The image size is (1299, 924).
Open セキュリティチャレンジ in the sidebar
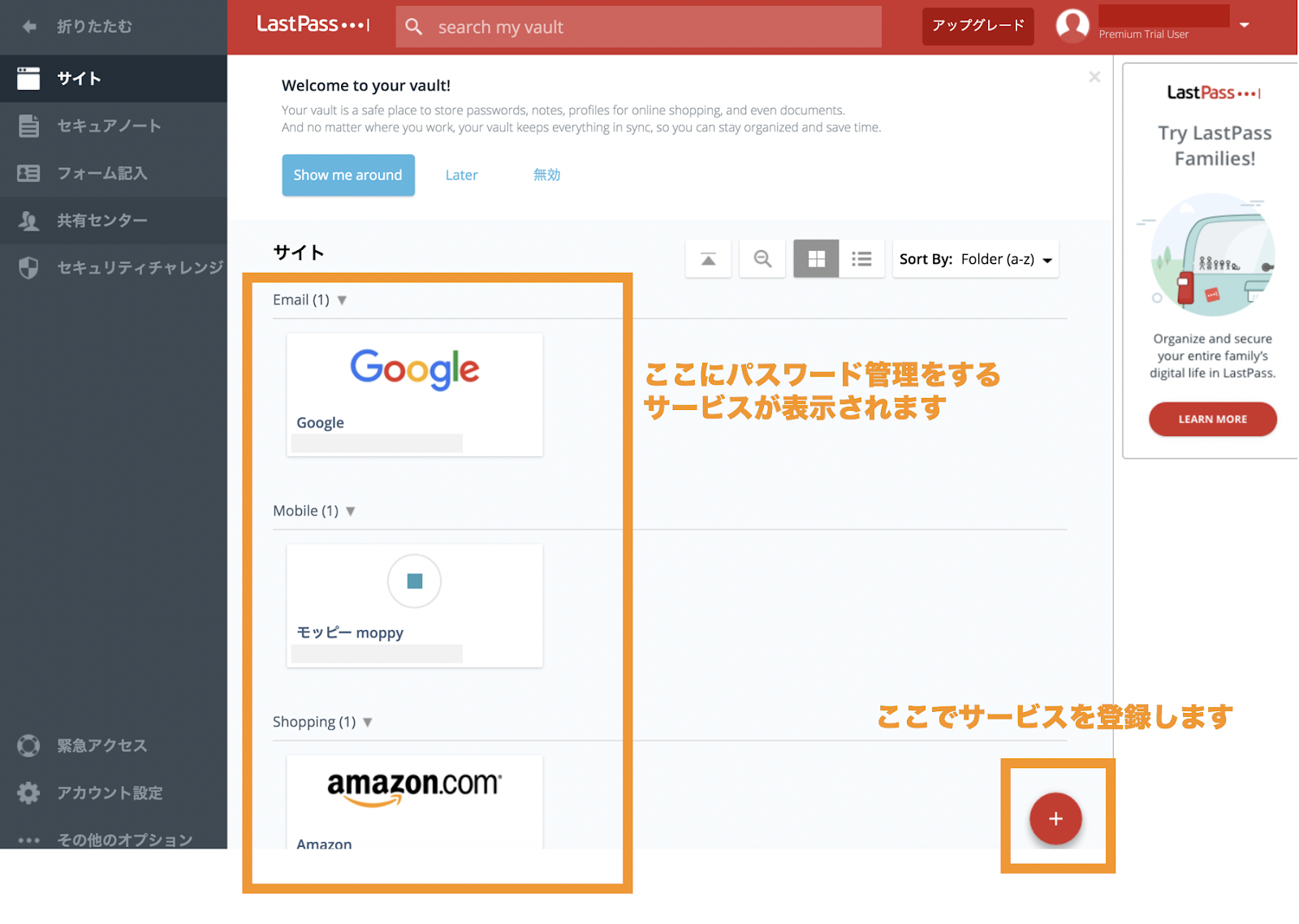click(x=114, y=267)
